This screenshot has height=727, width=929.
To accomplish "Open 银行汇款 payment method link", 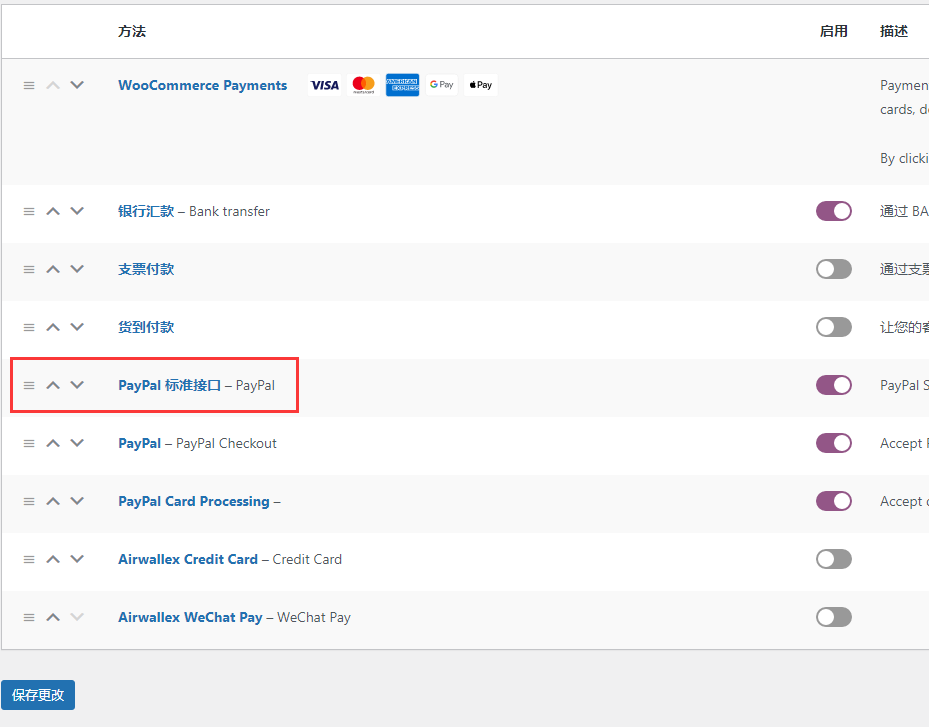I will pos(146,212).
